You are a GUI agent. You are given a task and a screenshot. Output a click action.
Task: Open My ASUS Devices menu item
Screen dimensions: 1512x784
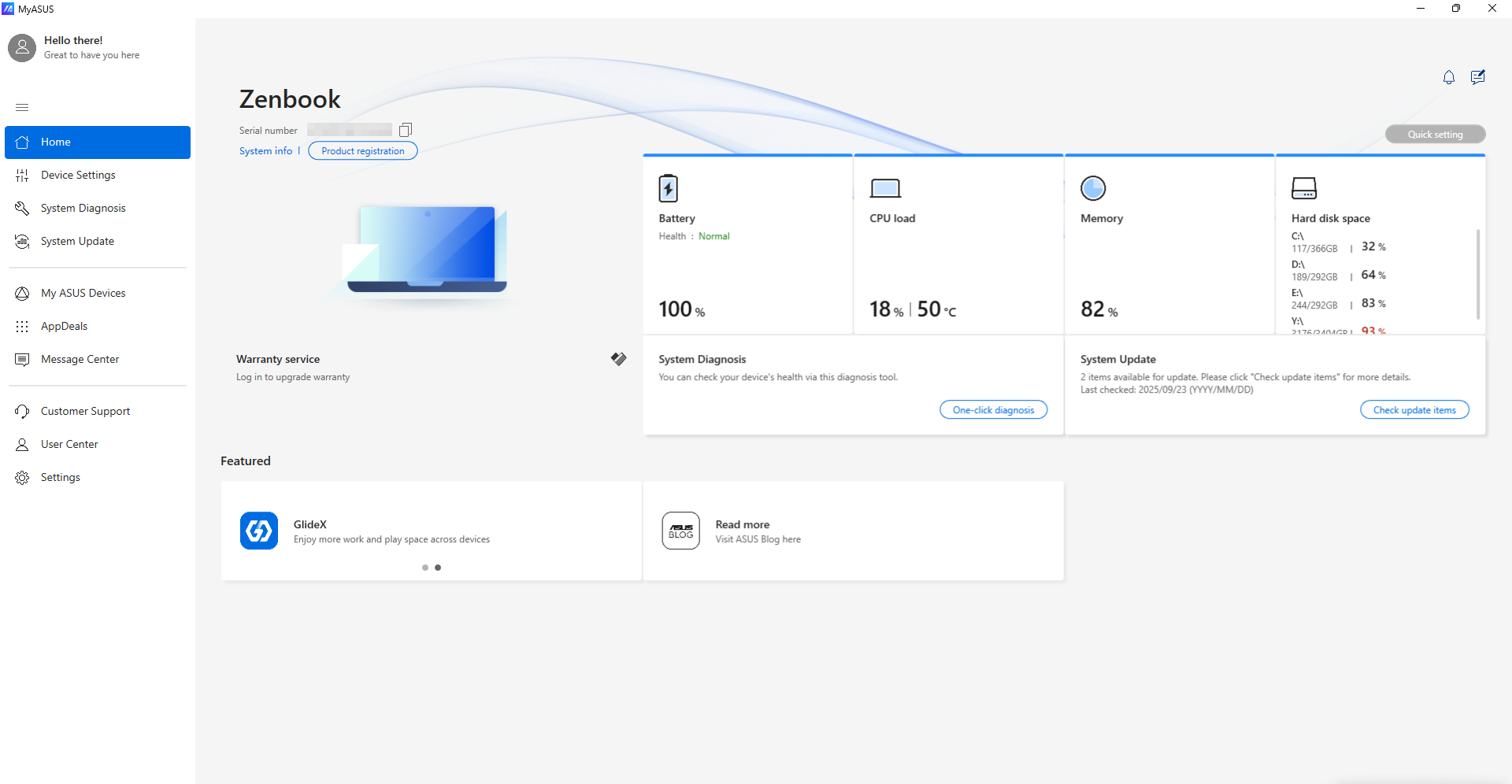pos(98,293)
